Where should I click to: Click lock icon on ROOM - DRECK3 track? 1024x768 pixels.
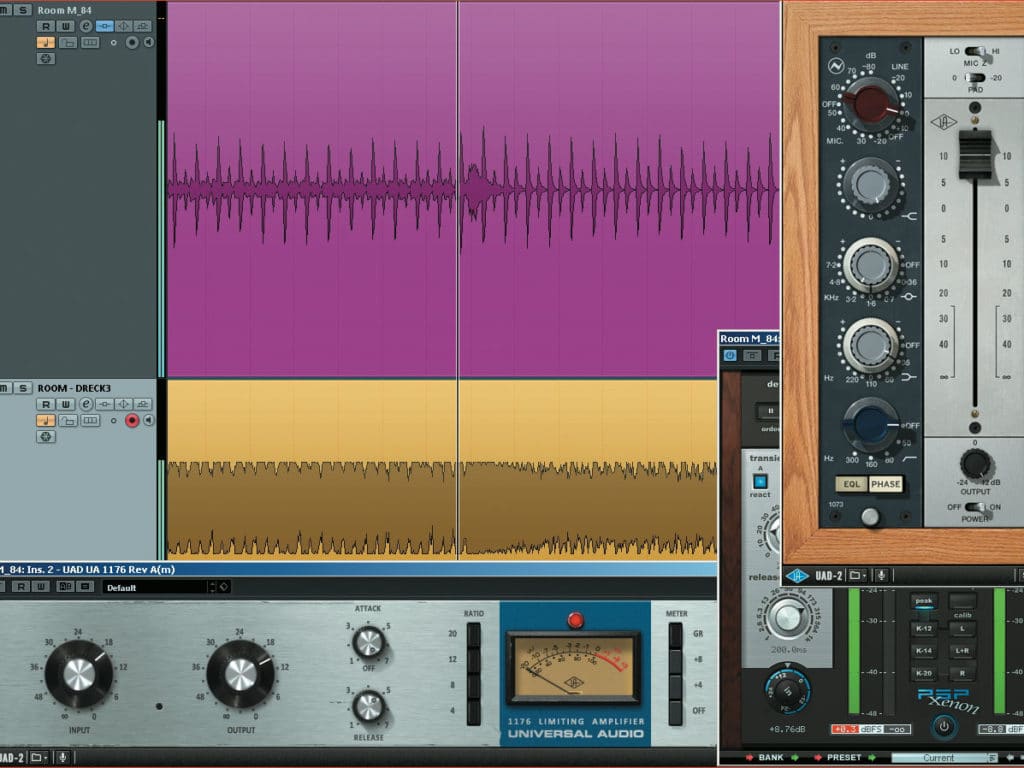[68, 421]
